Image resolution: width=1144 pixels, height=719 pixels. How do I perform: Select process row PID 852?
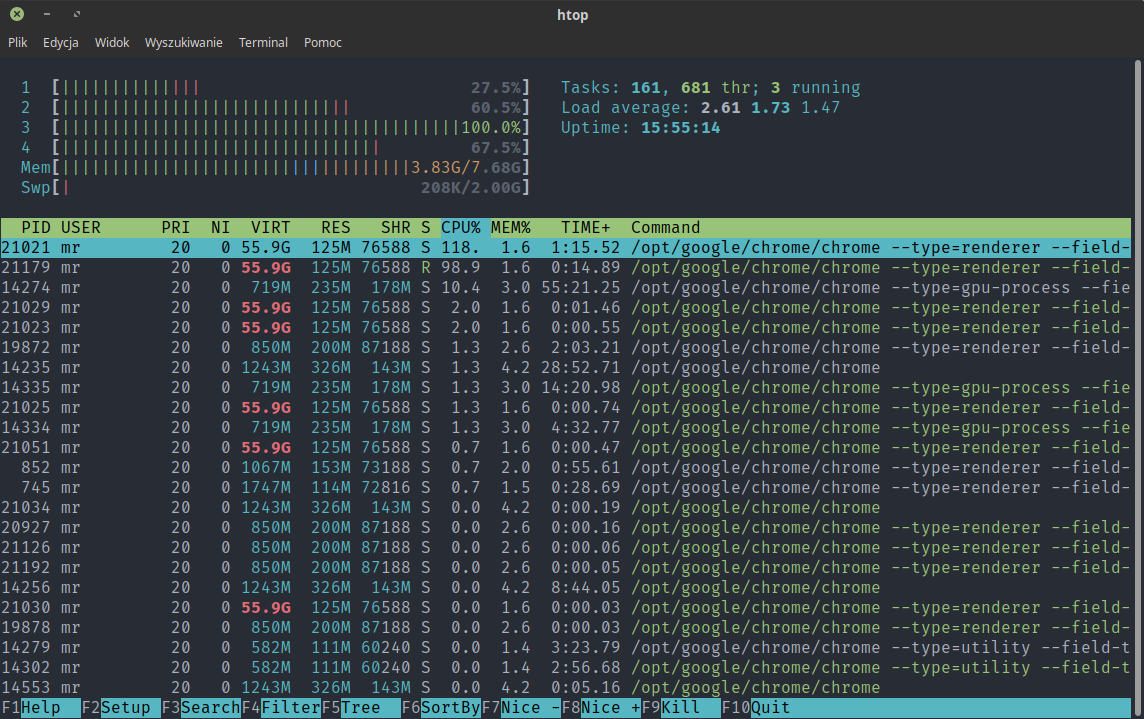(x=566, y=468)
